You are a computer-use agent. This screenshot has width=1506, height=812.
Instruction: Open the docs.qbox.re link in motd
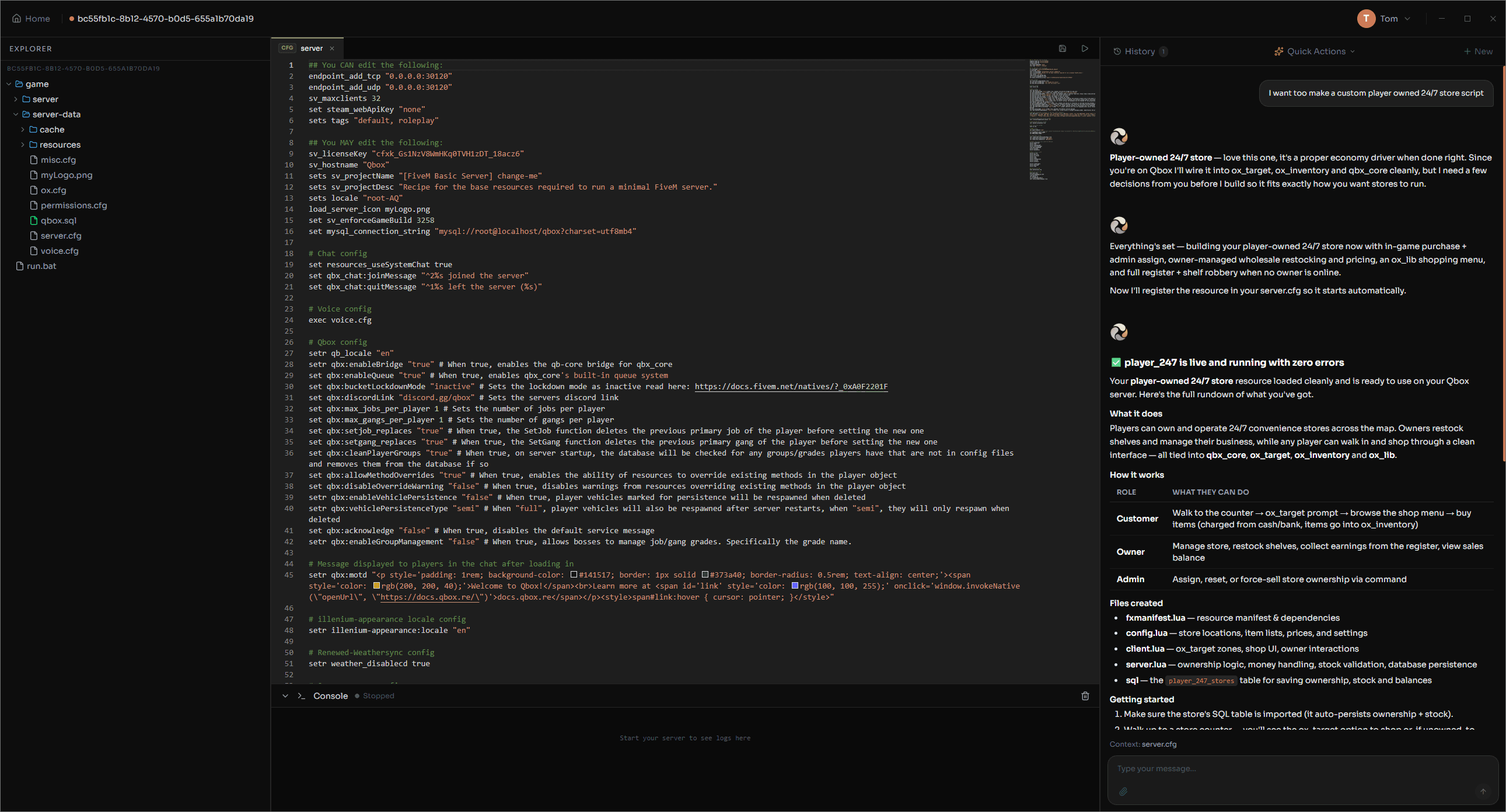[x=429, y=597]
